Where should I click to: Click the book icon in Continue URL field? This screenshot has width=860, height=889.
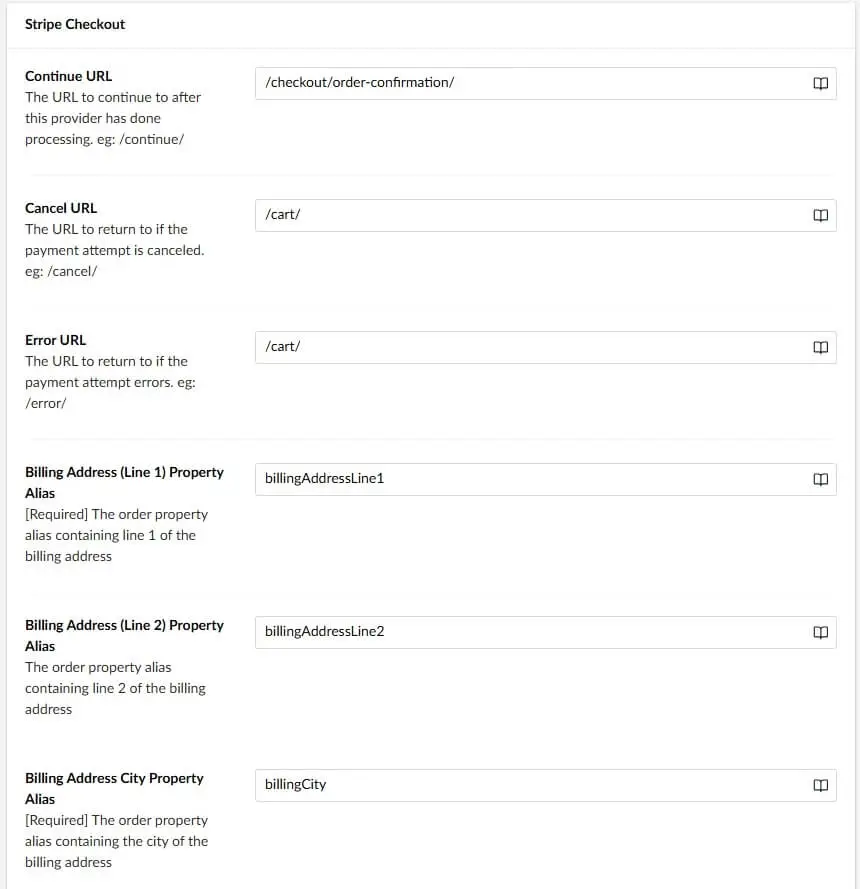pos(820,84)
